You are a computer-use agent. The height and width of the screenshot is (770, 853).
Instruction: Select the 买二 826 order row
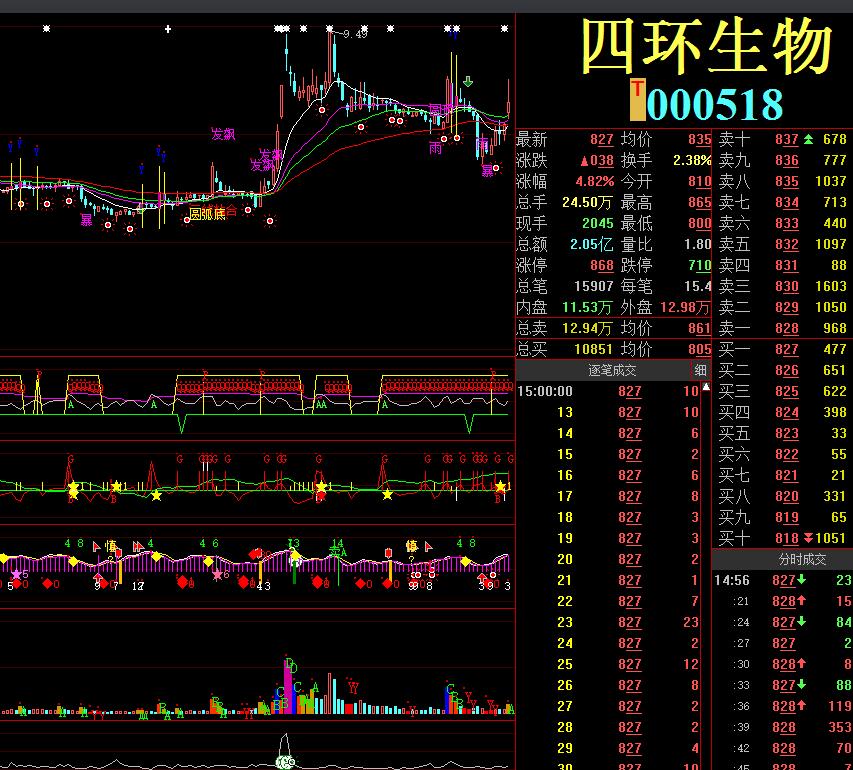pyautogui.click(x=782, y=370)
